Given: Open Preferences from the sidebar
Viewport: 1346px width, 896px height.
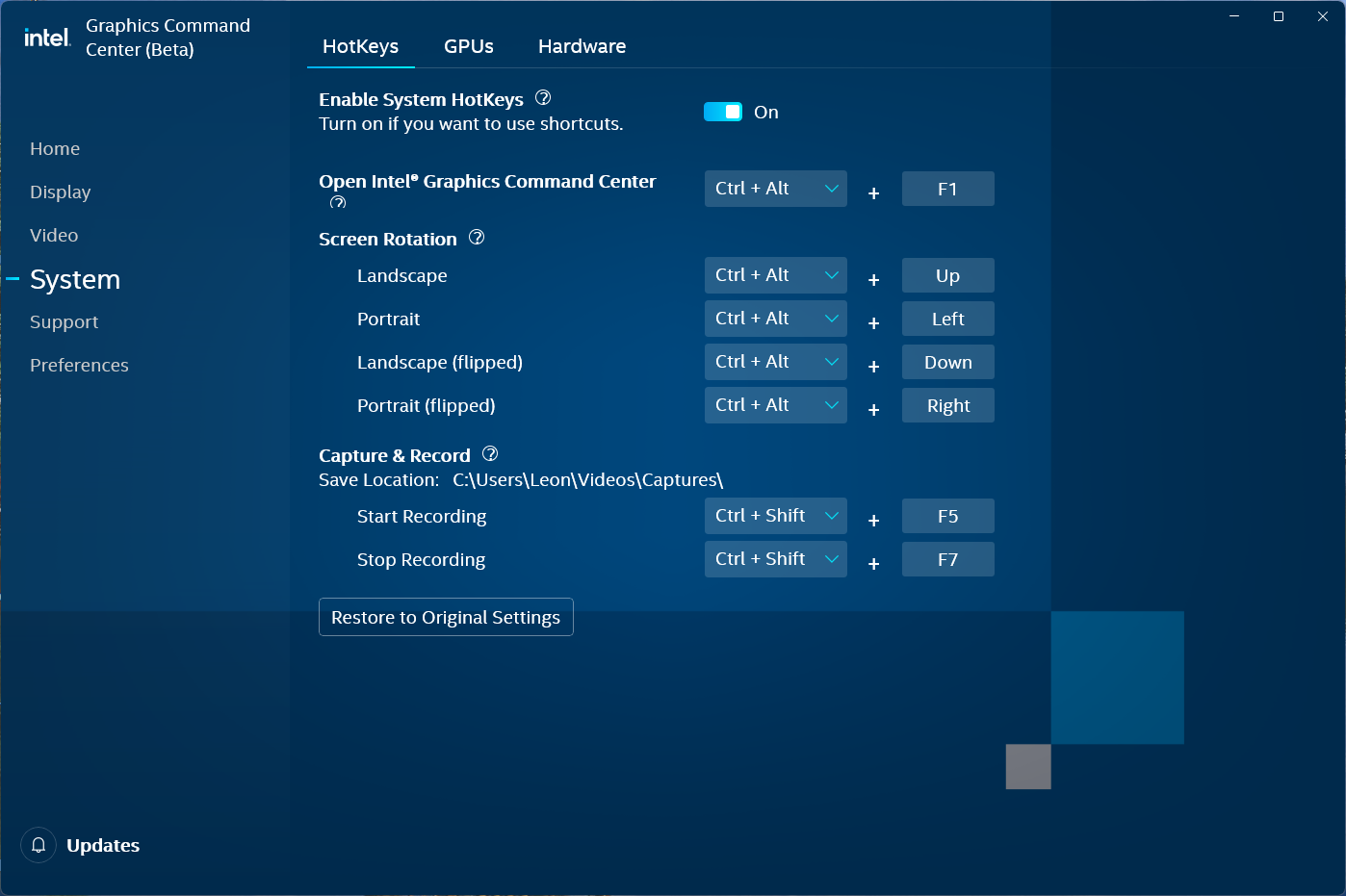Looking at the screenshot, I should (x=79, y=365).
